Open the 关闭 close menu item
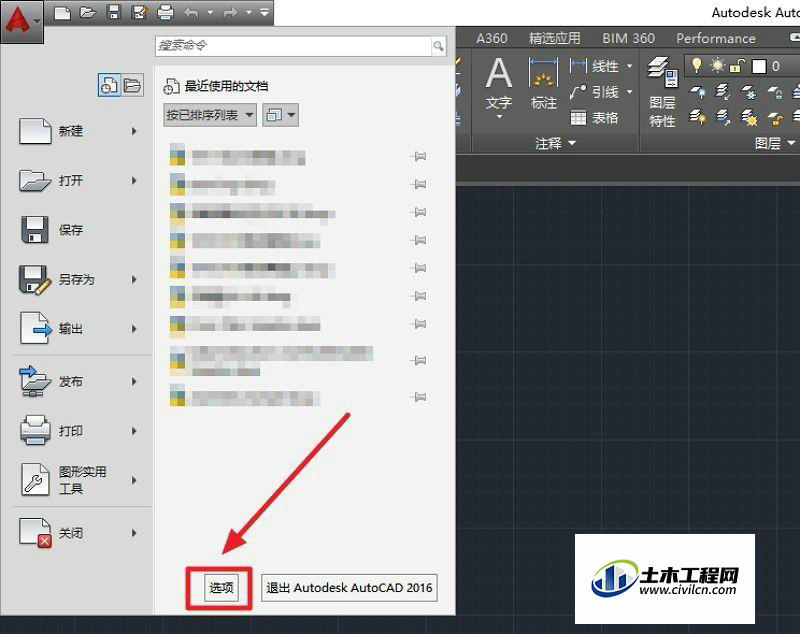 coord(80,533)
